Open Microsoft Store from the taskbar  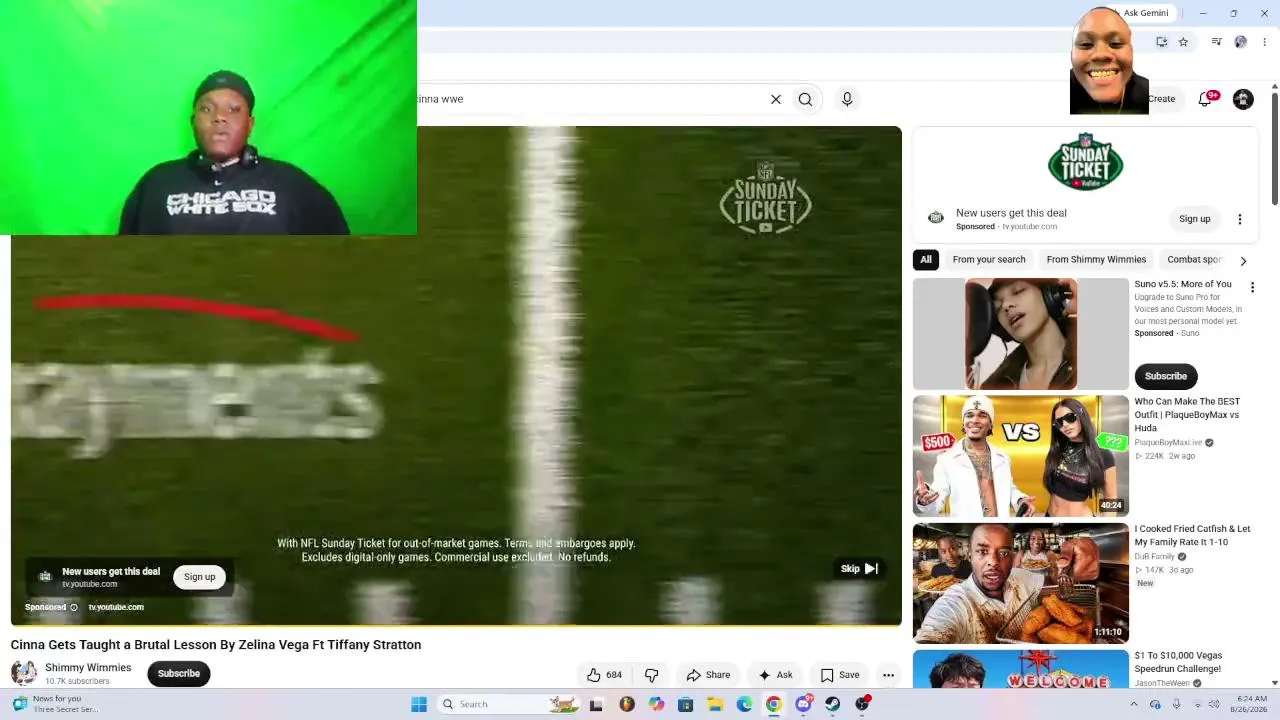[686, 704]
